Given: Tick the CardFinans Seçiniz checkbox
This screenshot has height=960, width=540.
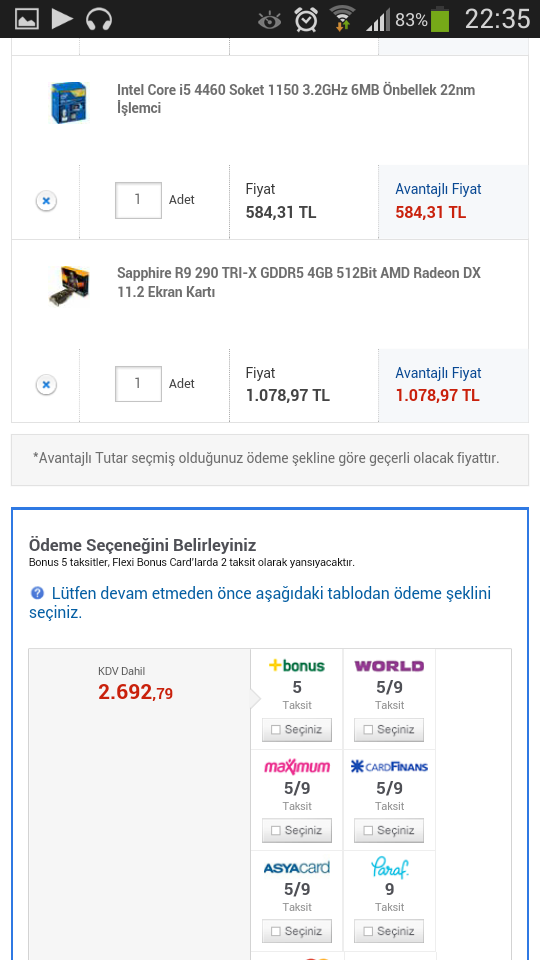Looking at the screenshot, I should (x=389, y=831).
